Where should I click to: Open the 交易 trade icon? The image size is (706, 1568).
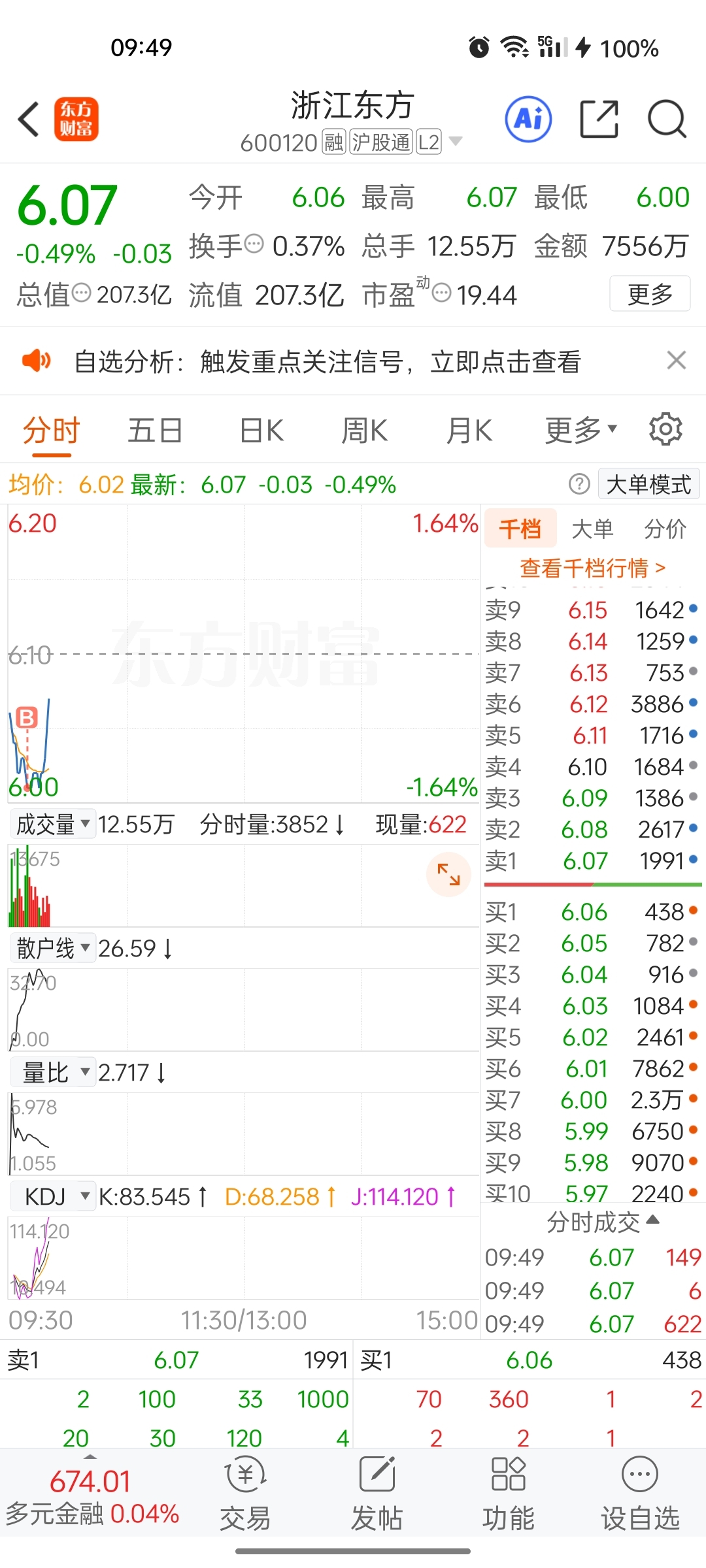(x=245, y=1494)
